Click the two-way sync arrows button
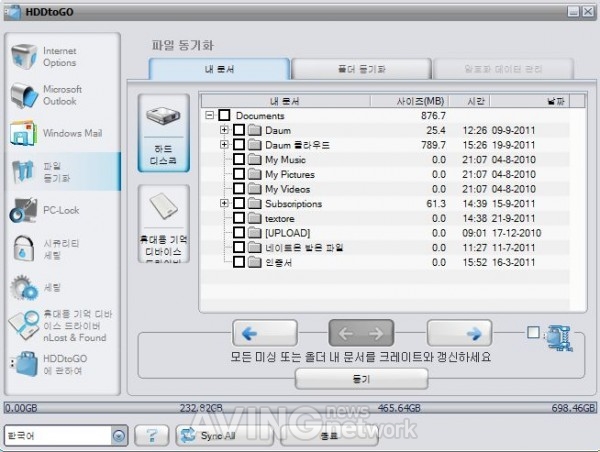The width and height of the screenshot is (600, 452). [361, 333]
